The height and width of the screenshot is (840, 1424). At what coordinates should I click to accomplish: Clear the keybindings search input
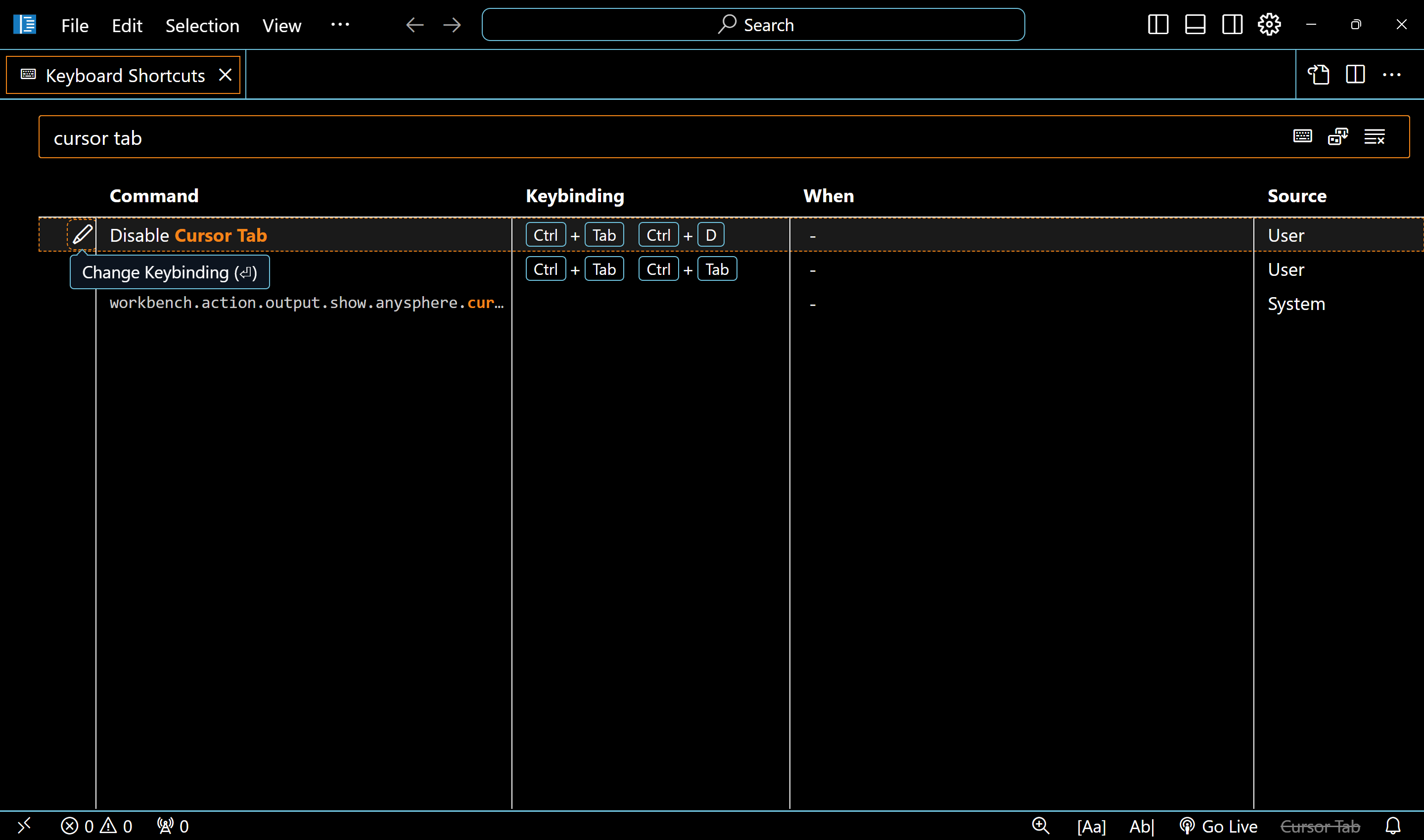coord(1375,136)
